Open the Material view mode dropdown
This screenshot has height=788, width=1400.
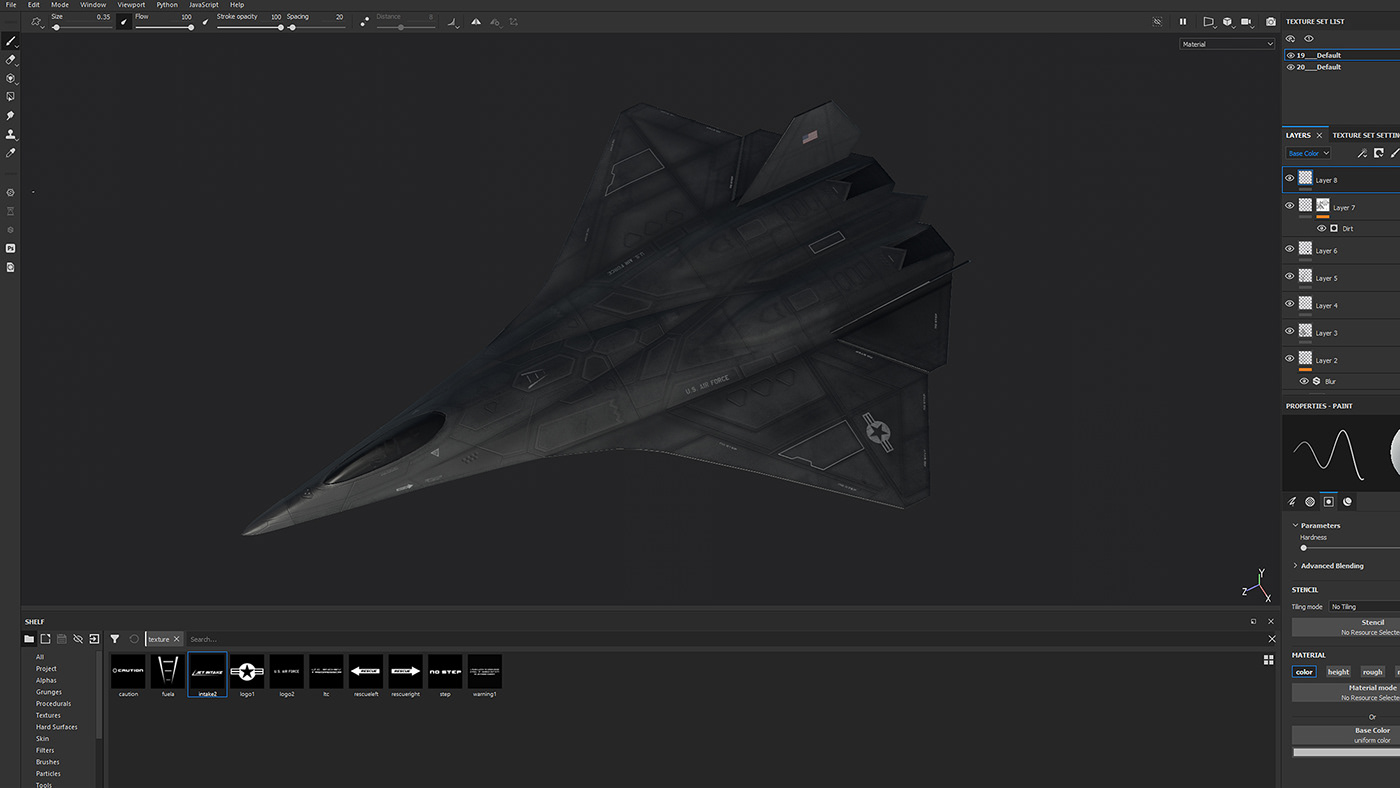[x=1227, y=43]
